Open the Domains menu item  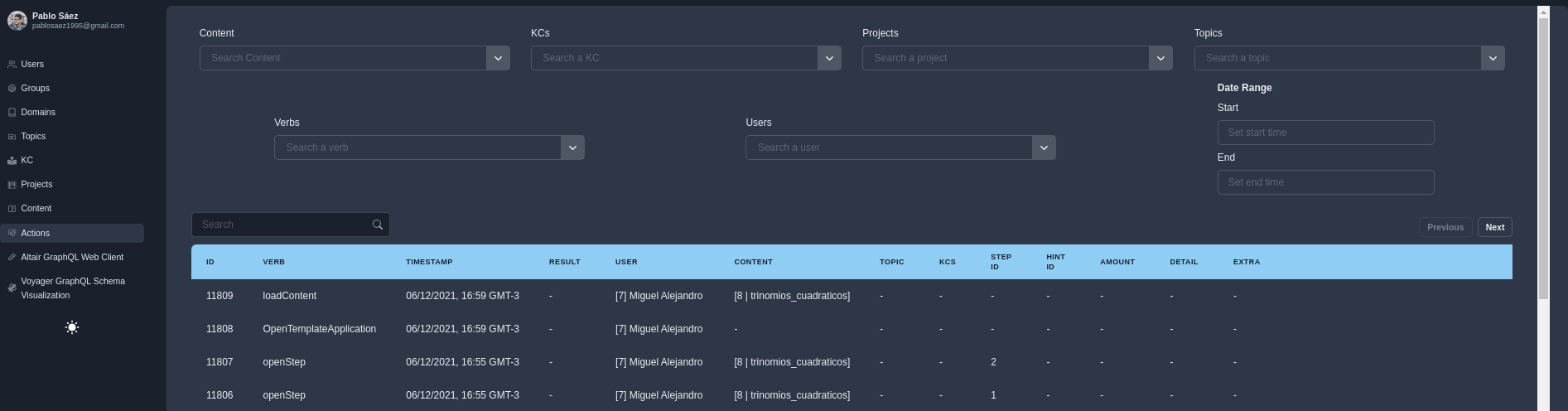point(72,112)
